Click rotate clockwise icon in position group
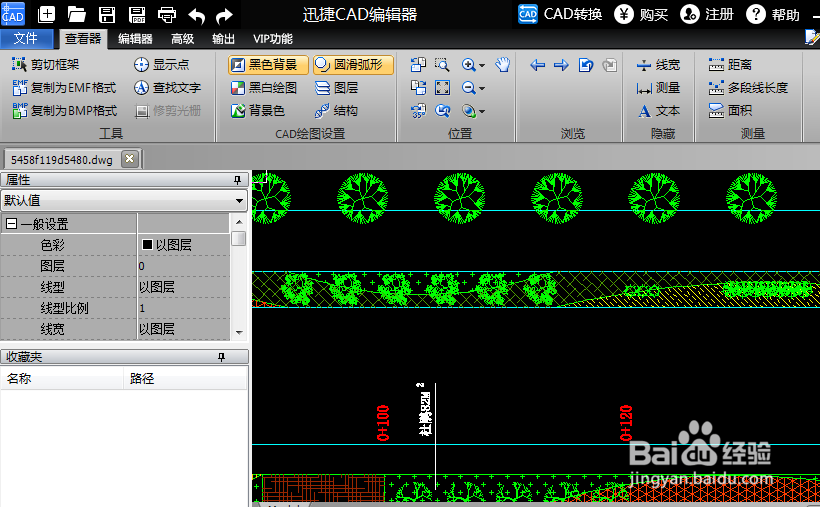Viewport: 820px width, 507px height. coord(418,87)
